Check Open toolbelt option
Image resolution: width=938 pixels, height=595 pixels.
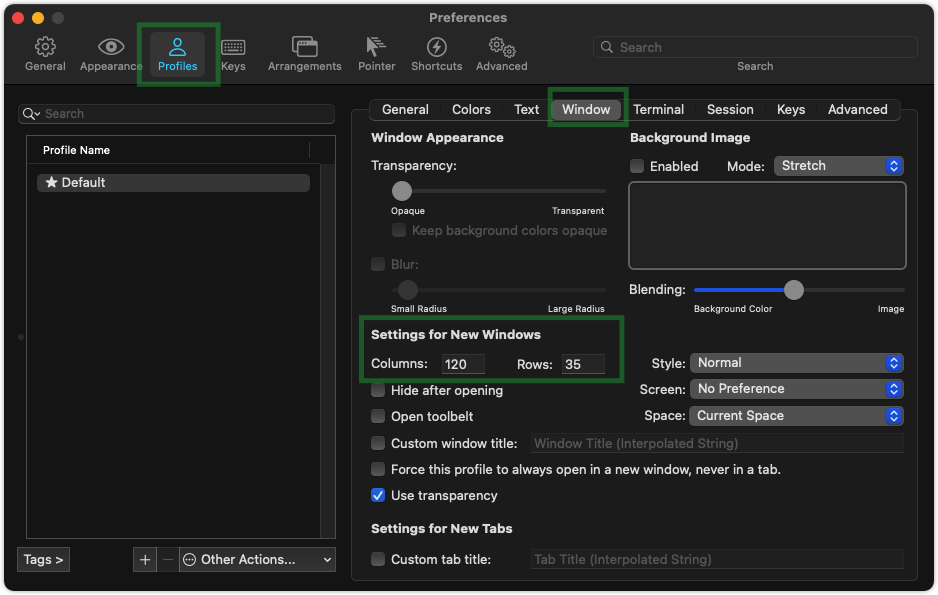point(378,416)
